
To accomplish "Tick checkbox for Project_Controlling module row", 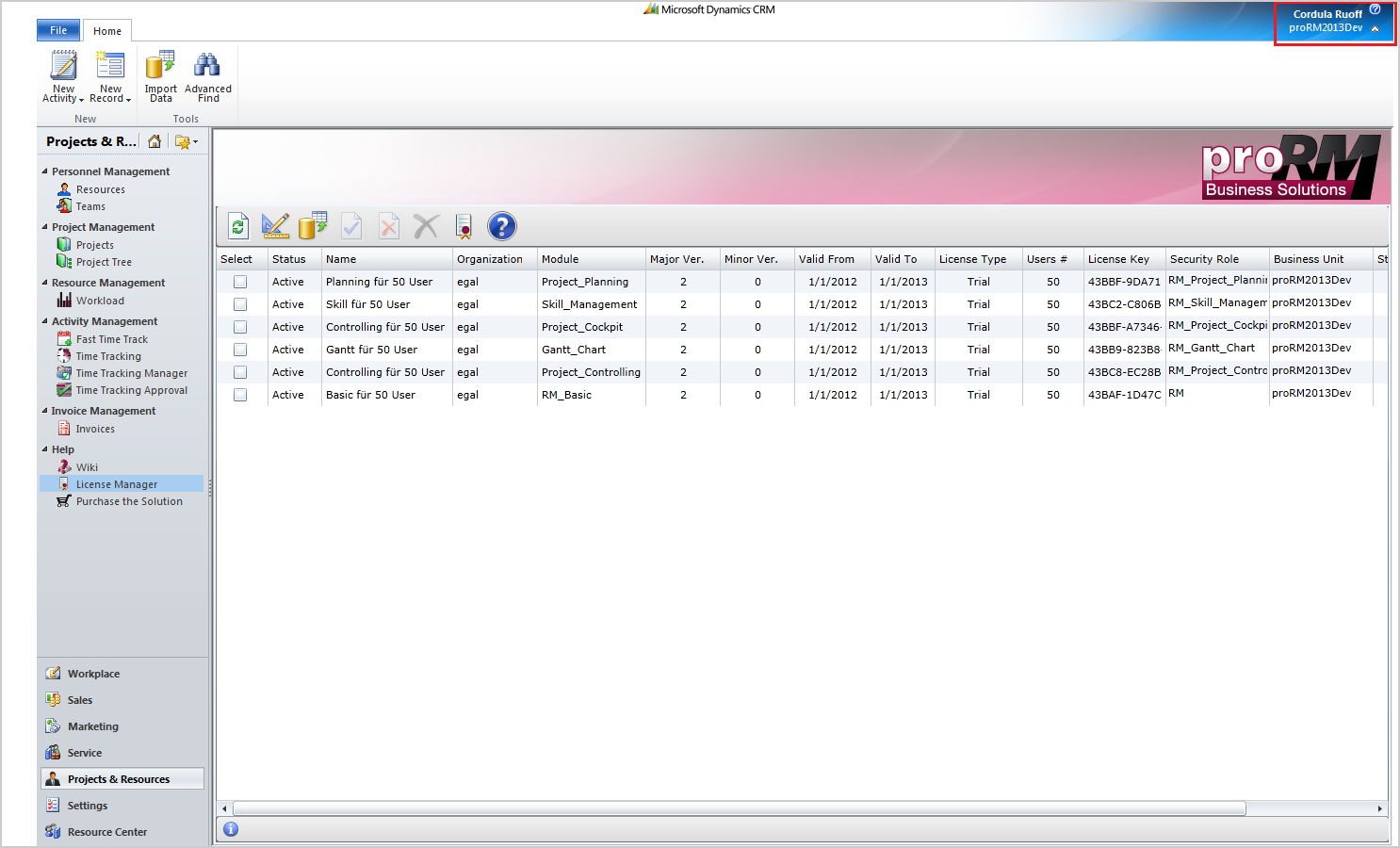I will click(x=240, y=372).
